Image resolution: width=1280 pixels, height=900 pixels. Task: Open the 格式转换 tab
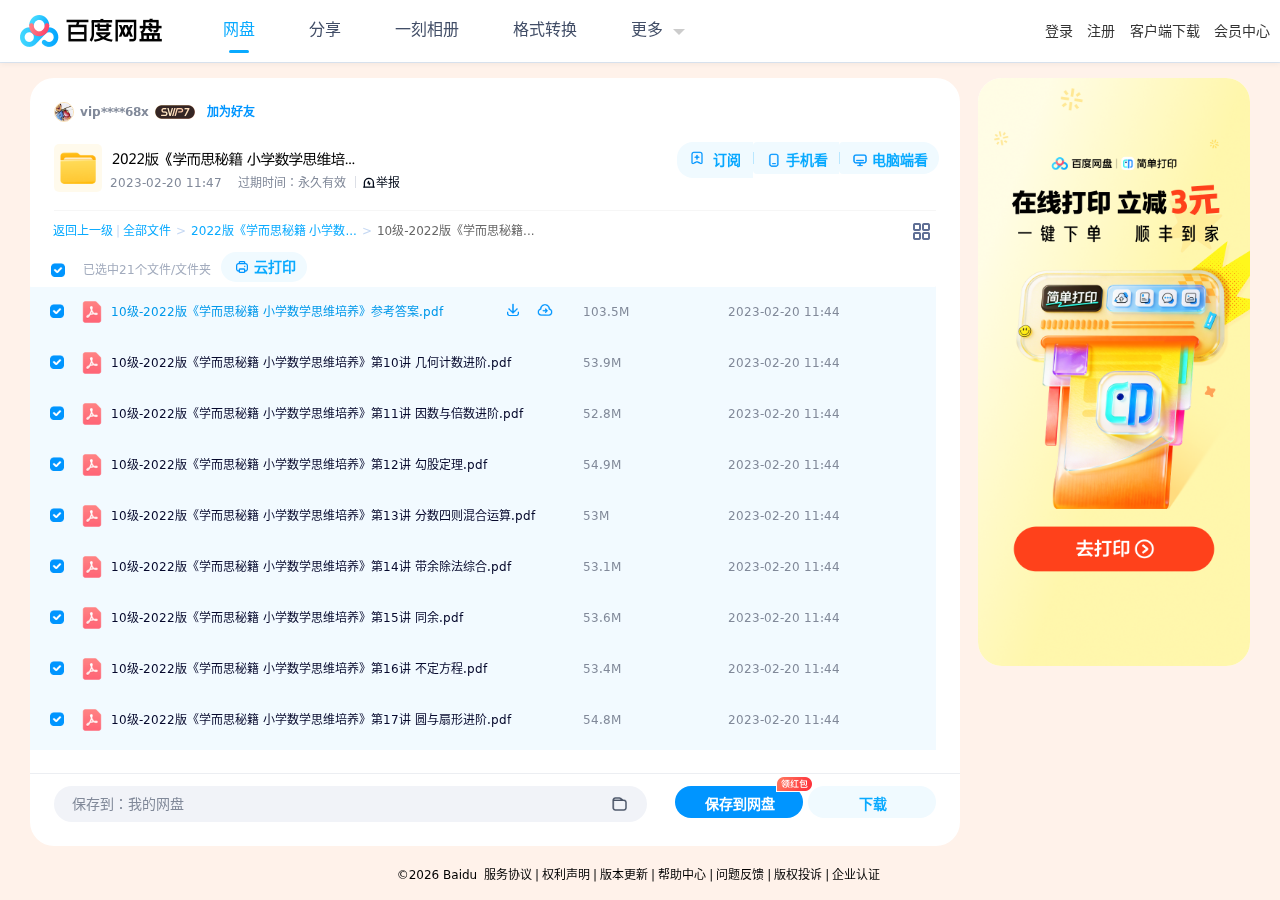pos(545,30)
